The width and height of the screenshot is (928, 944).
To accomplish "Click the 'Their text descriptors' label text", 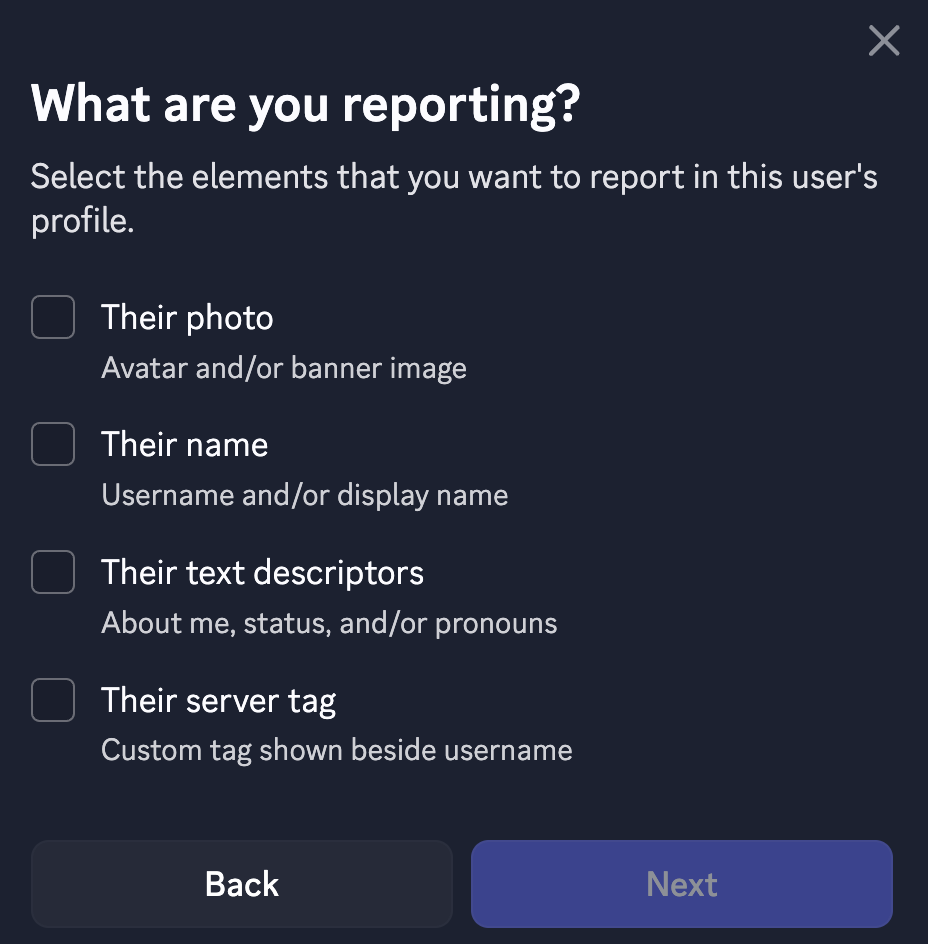I will [262, 573].
